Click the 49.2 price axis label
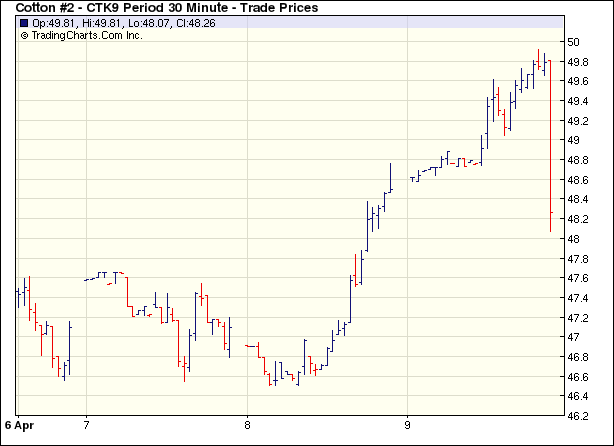614x446 pixels. (578, 121)
